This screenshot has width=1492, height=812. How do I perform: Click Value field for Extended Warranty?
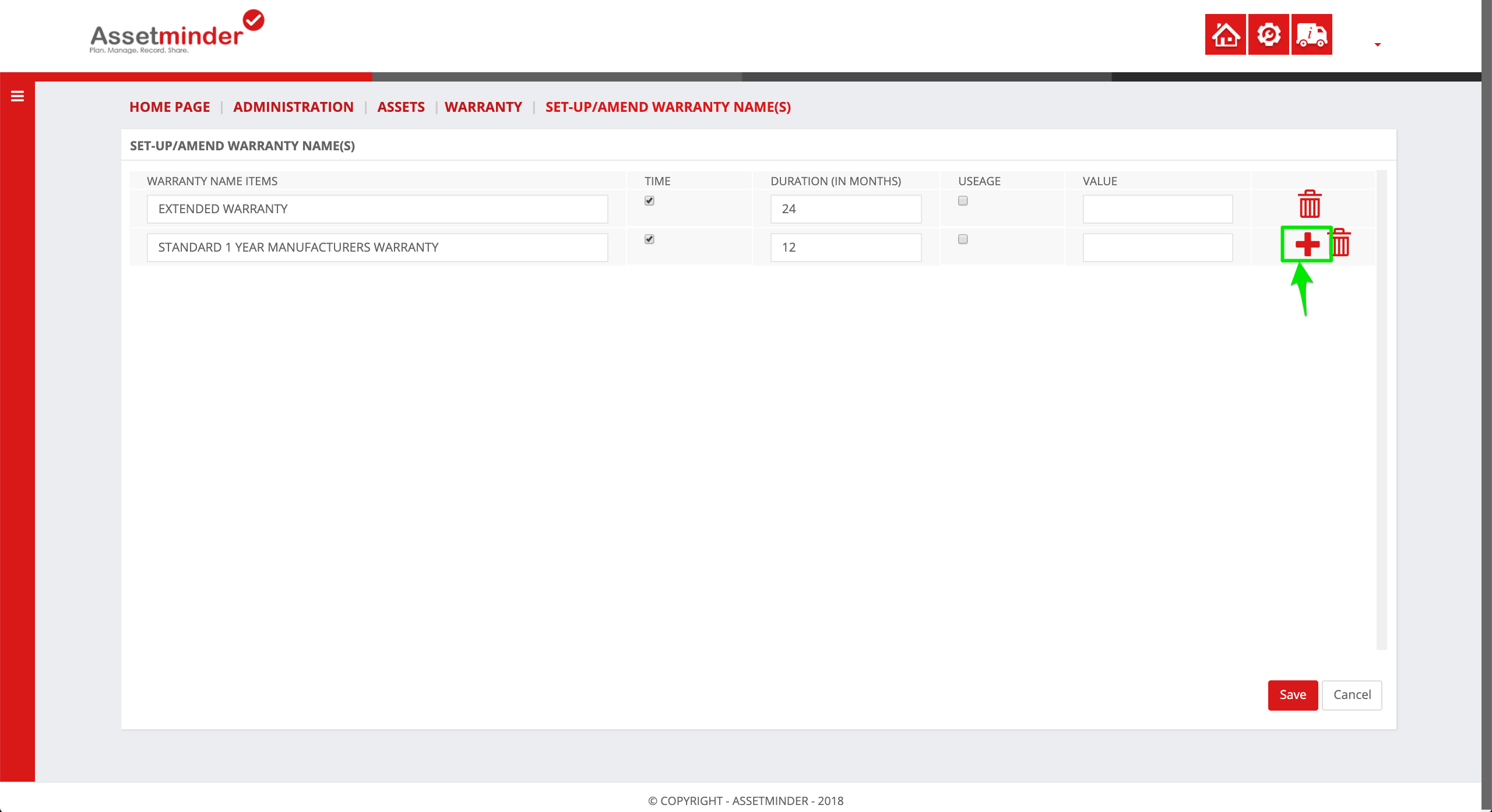(x=1157, y=209)
